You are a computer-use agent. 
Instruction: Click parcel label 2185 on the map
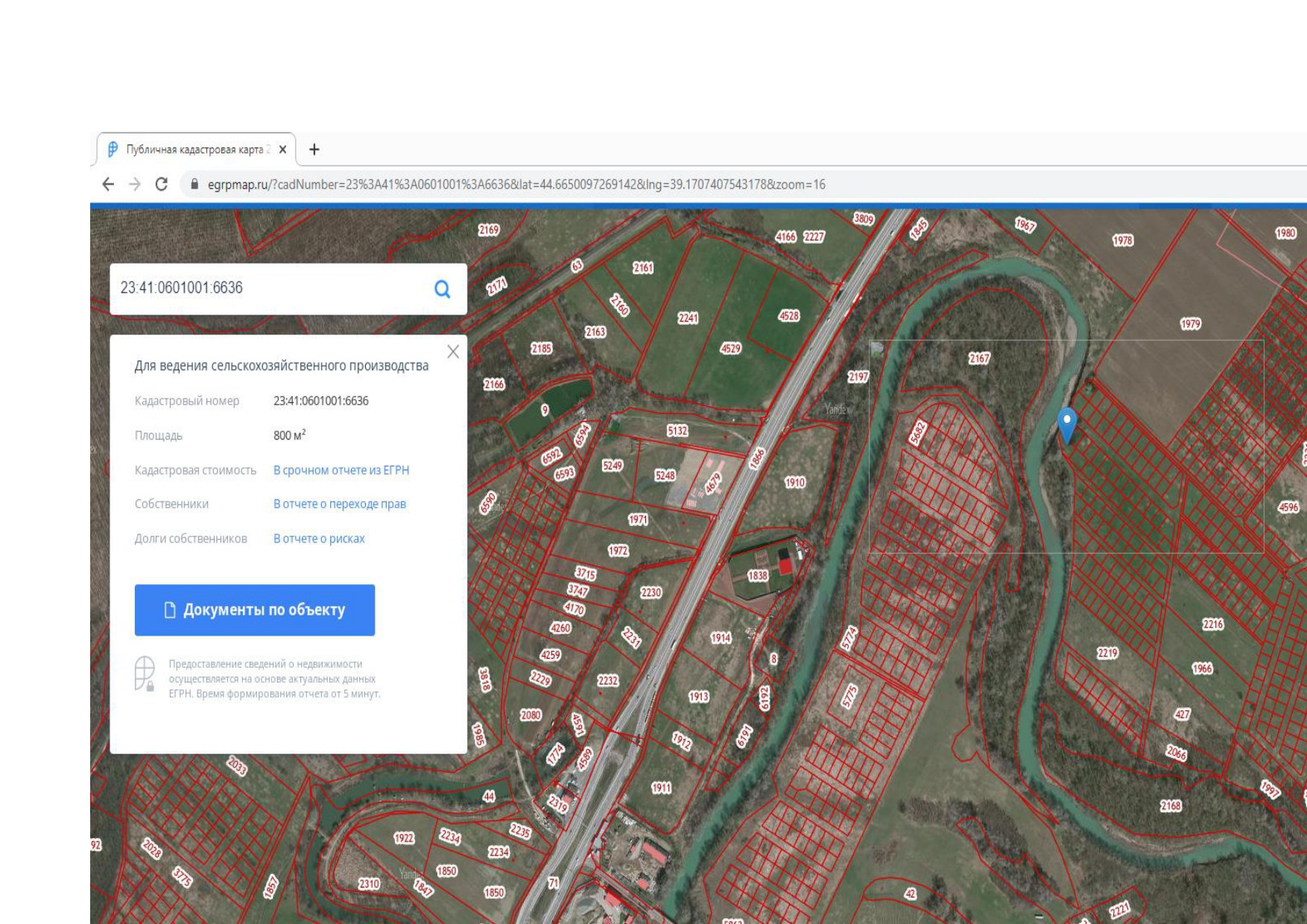(x=541, y=349)
